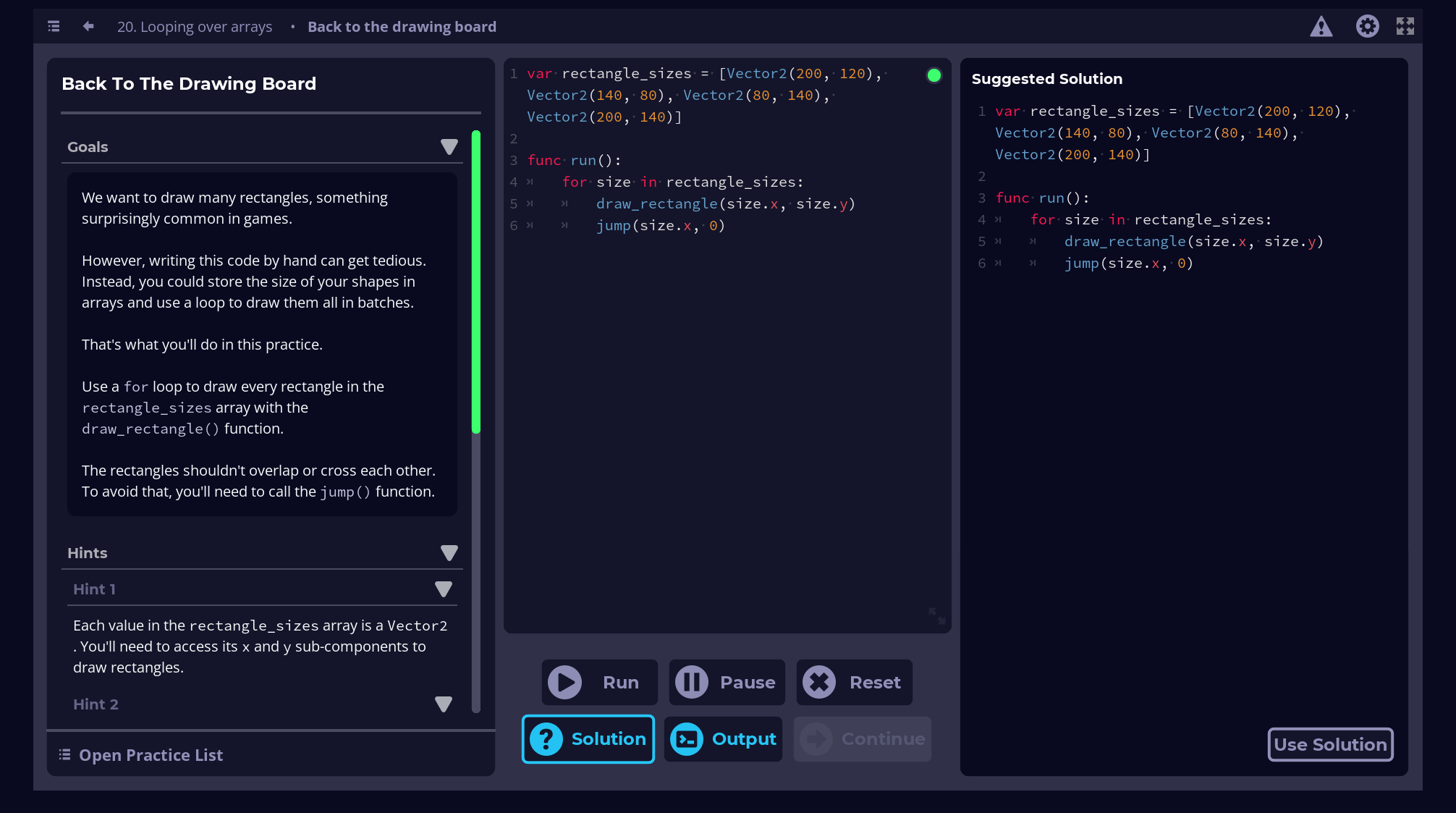Expand Hint 2
The height and width of the screenshot is (813, 1456).
click(x=444, y=703)
